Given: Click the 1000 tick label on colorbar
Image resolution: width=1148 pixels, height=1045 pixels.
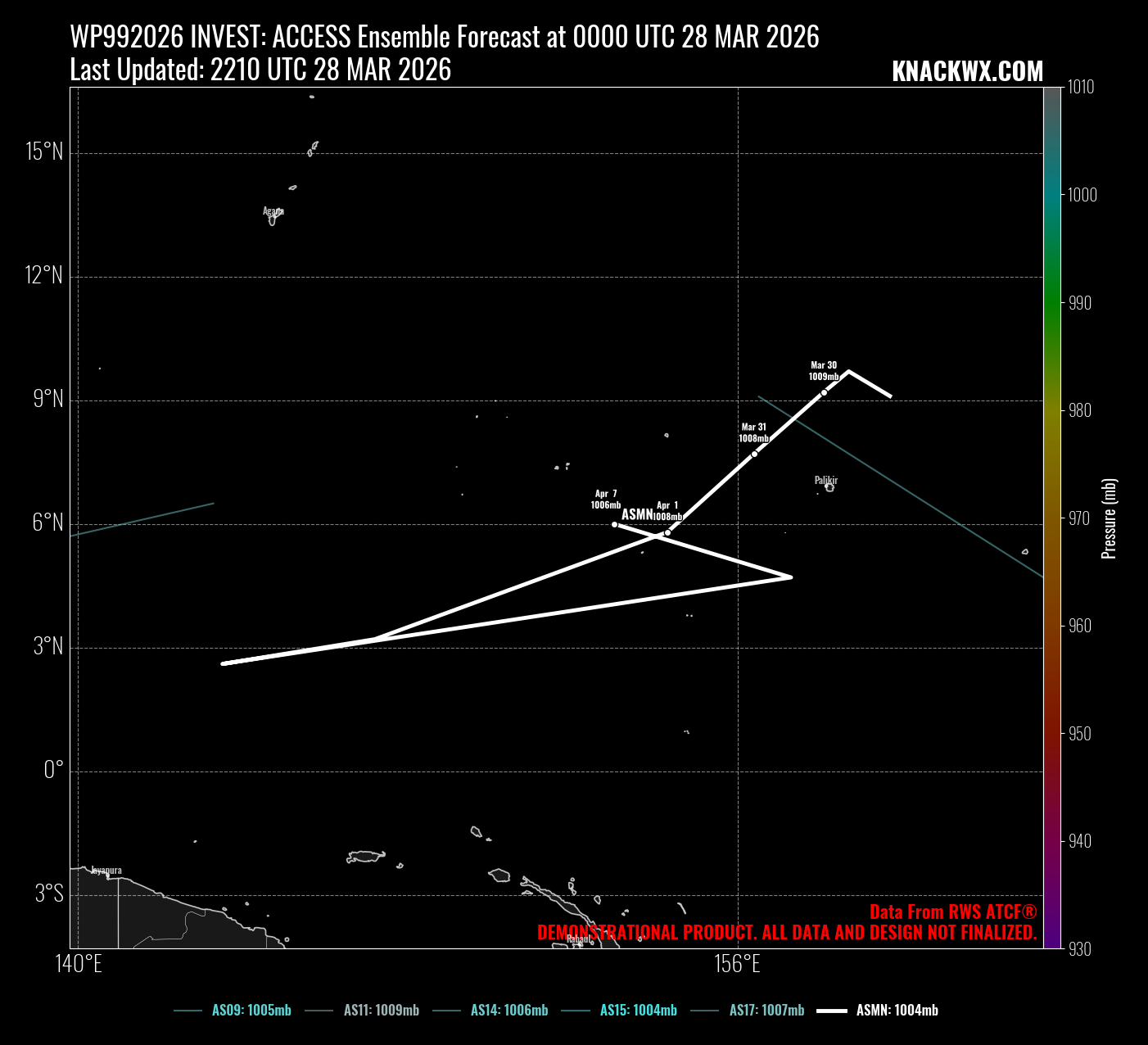Looking at the screenshot, I should tap(1081, 195).
